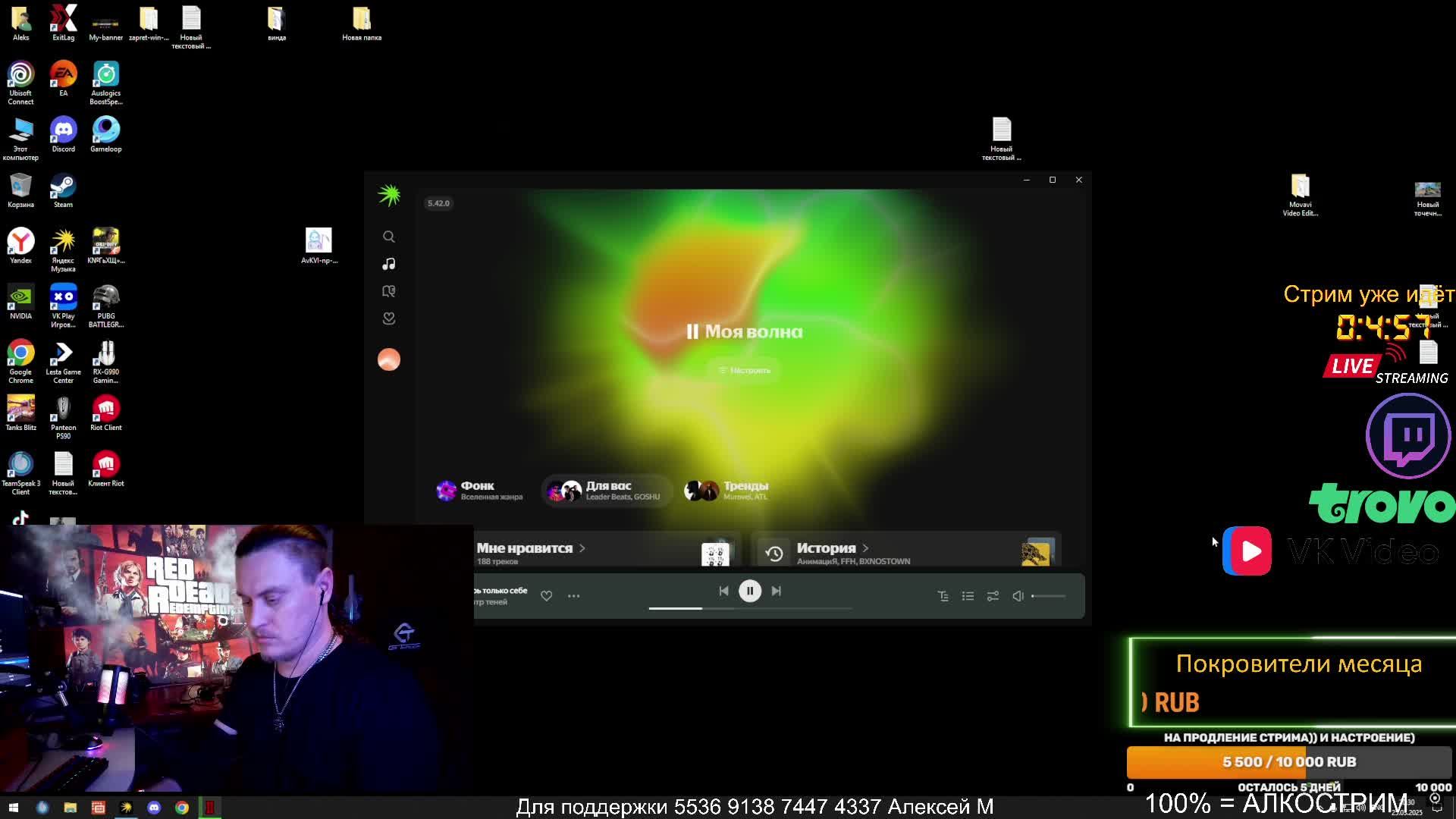The width and height of the screenshot is (1456, 819).
Task: Open the collection heart sidebar icon
Action: (388, 318)
